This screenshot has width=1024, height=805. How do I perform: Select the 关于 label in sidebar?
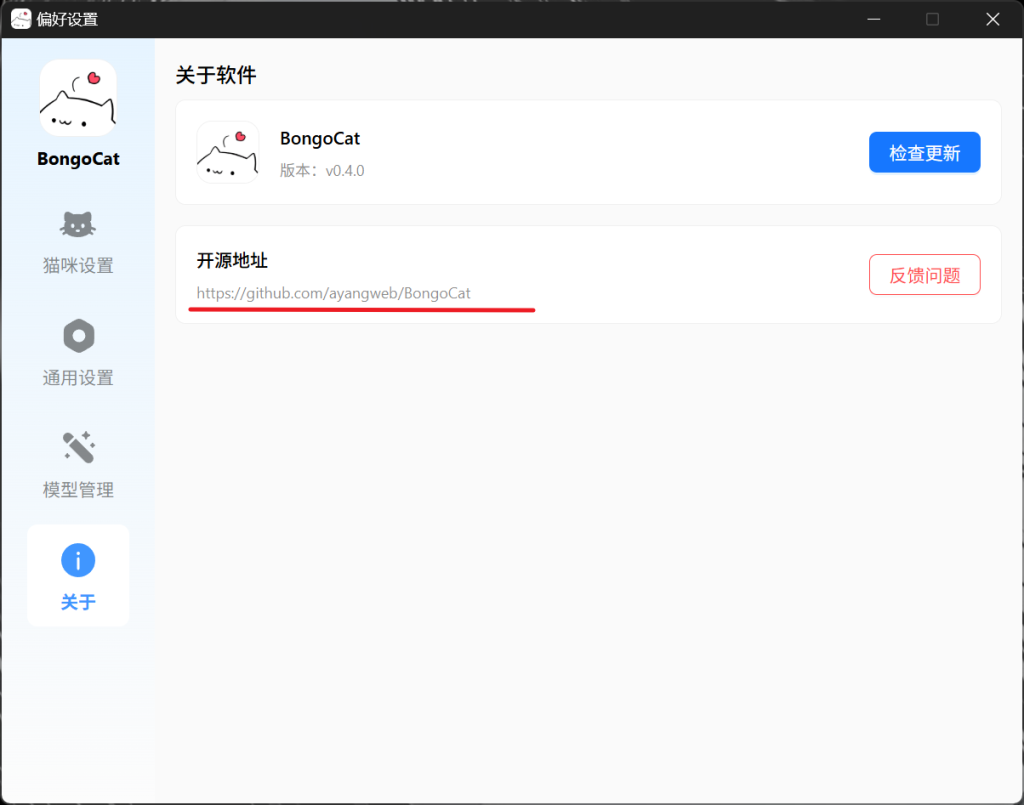tap(78, 602)
